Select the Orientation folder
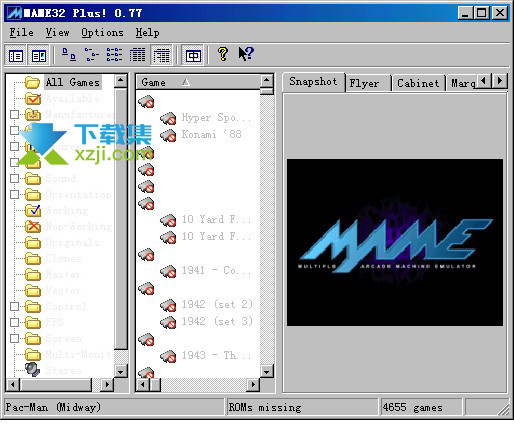The width and height of the screenshot is (514, 426). point(78,194)
